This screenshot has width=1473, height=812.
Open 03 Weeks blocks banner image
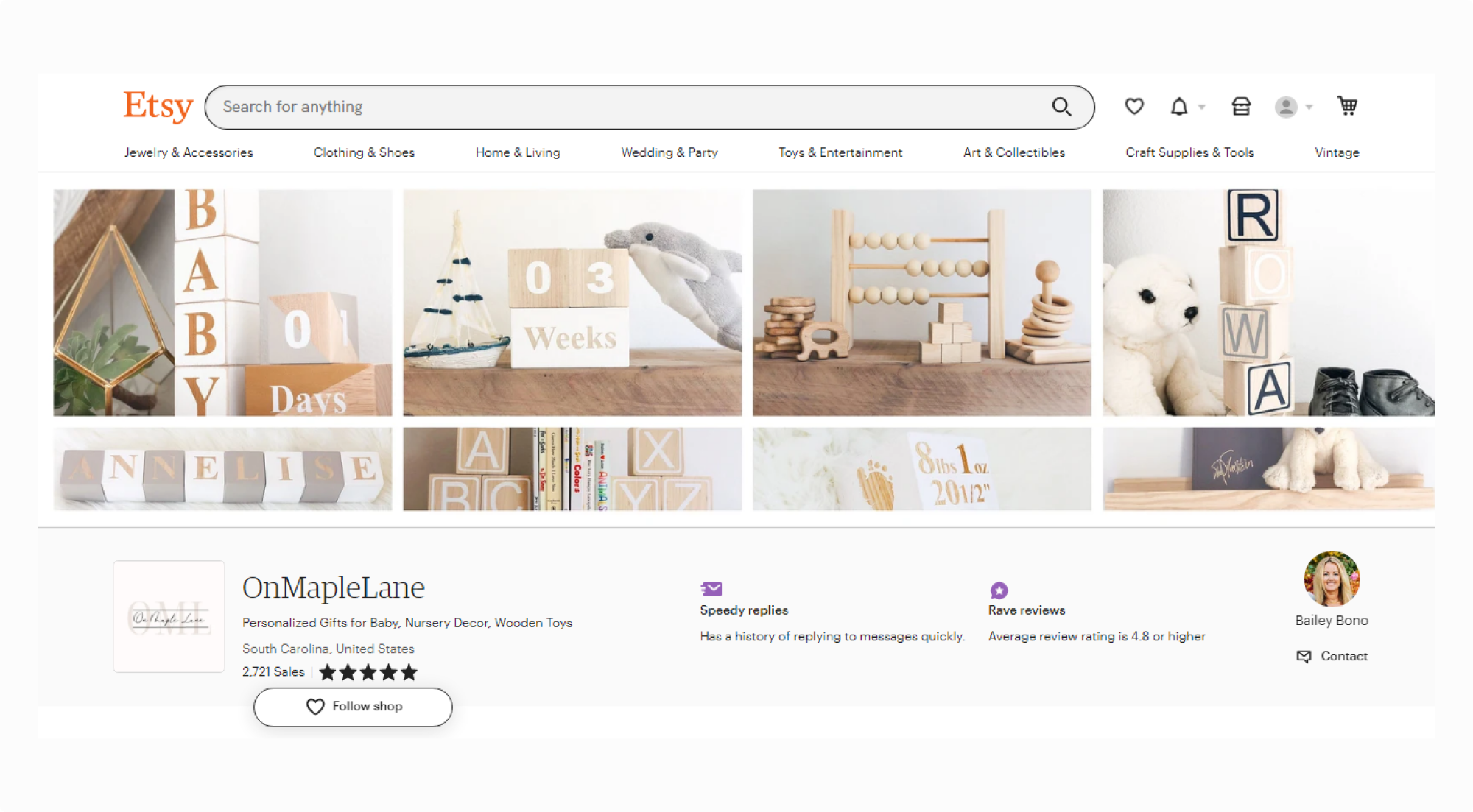pos(572,303)
